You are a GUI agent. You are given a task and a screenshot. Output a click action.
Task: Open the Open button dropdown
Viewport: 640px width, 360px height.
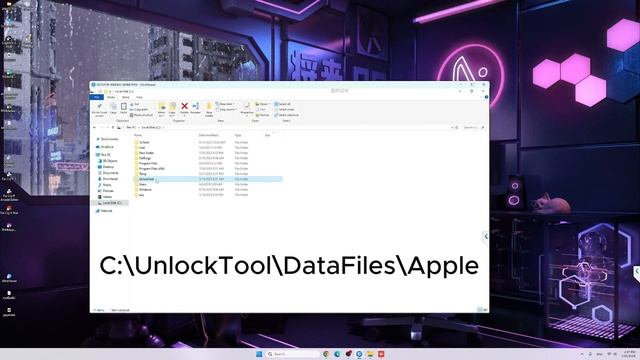262,104
